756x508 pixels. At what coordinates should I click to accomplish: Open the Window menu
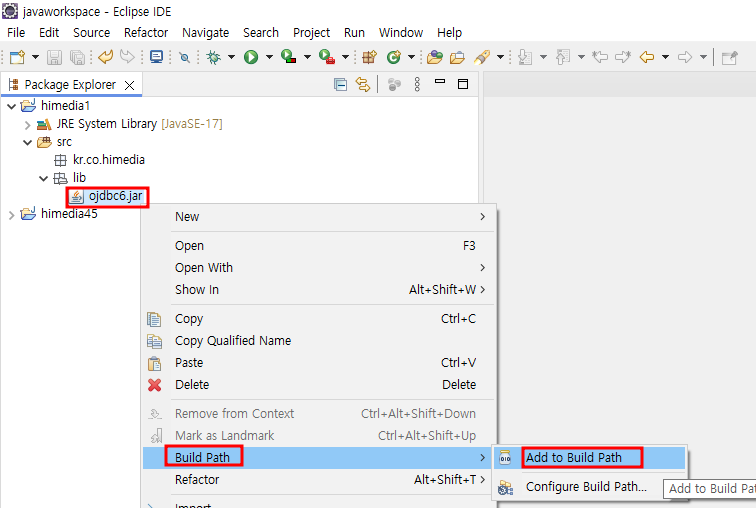[401, 33]
